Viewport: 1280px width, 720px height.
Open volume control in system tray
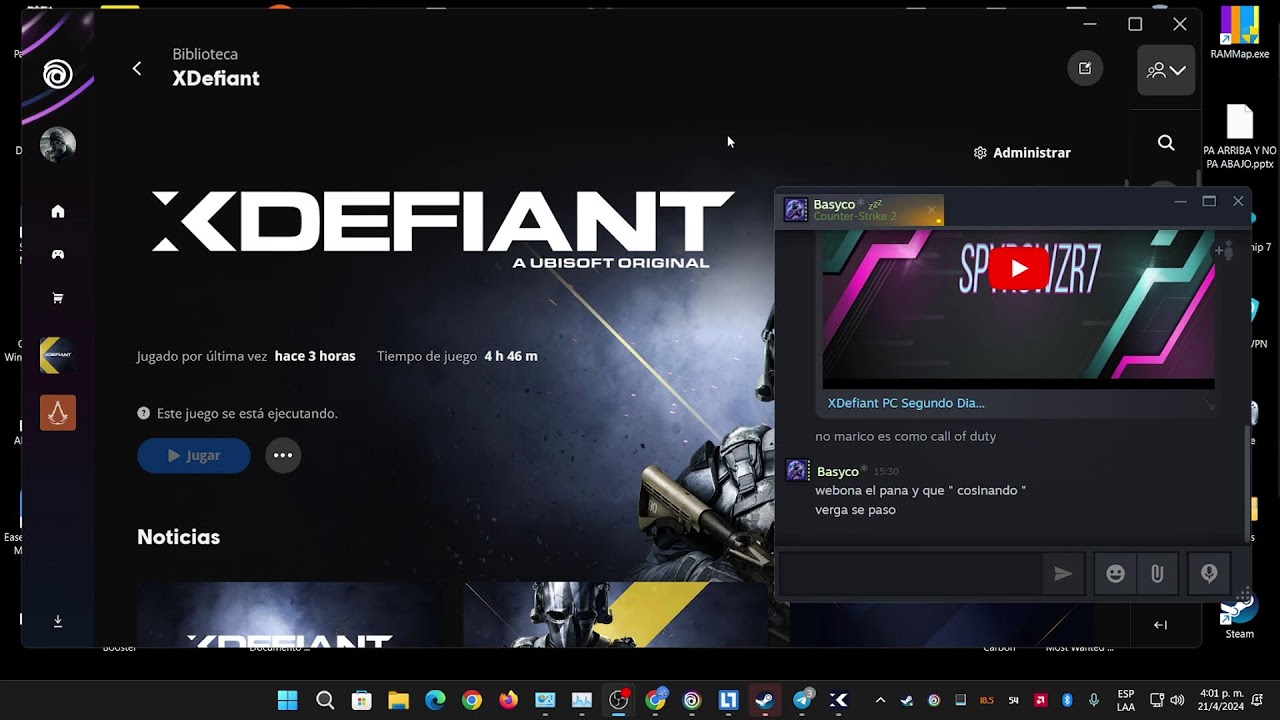tap(1177, 700)
